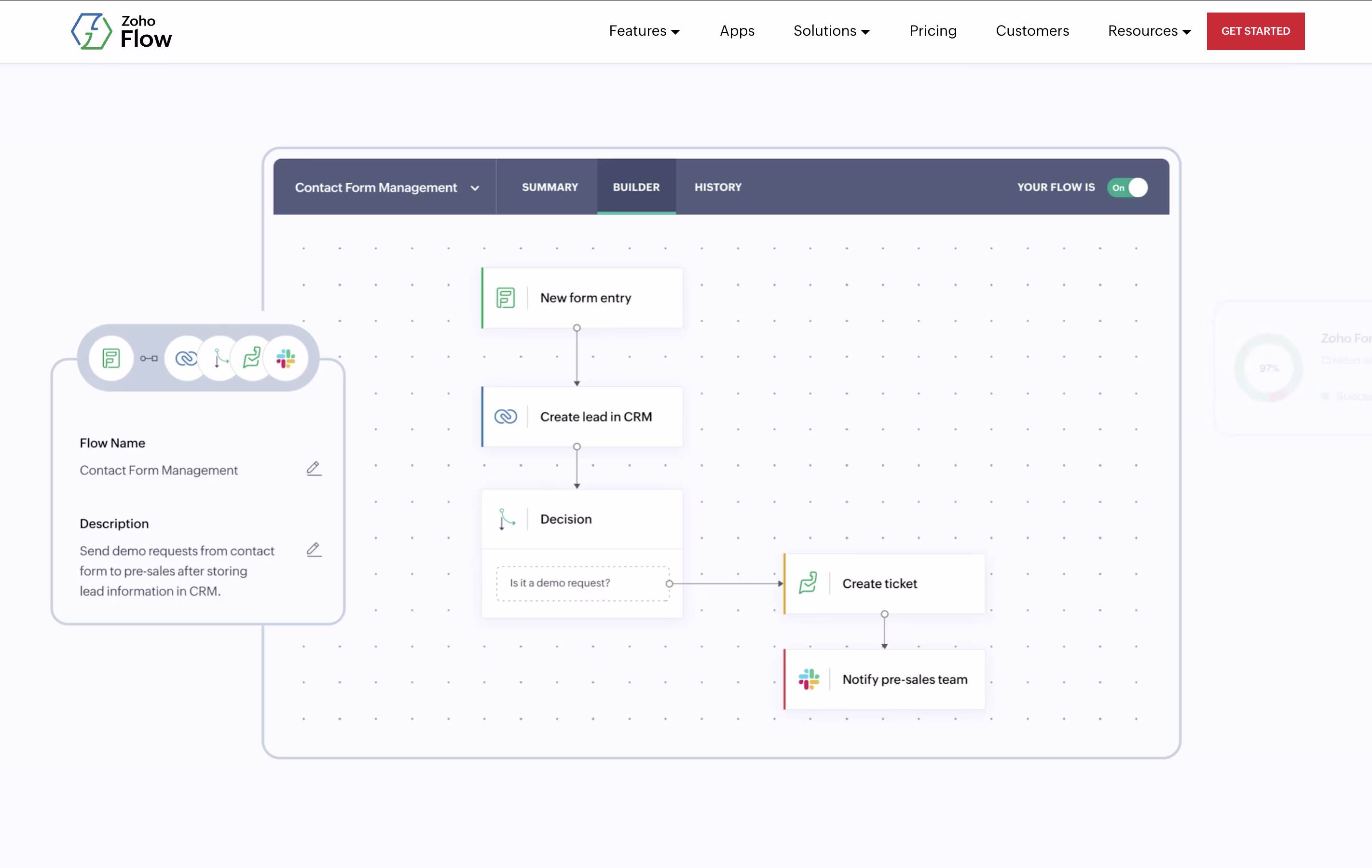The width and height of the screenshot is (1372, 868).
Task: Click the Zoho Forms icon in New form entry
Action: pyautogui.click(x=506, y=298)
